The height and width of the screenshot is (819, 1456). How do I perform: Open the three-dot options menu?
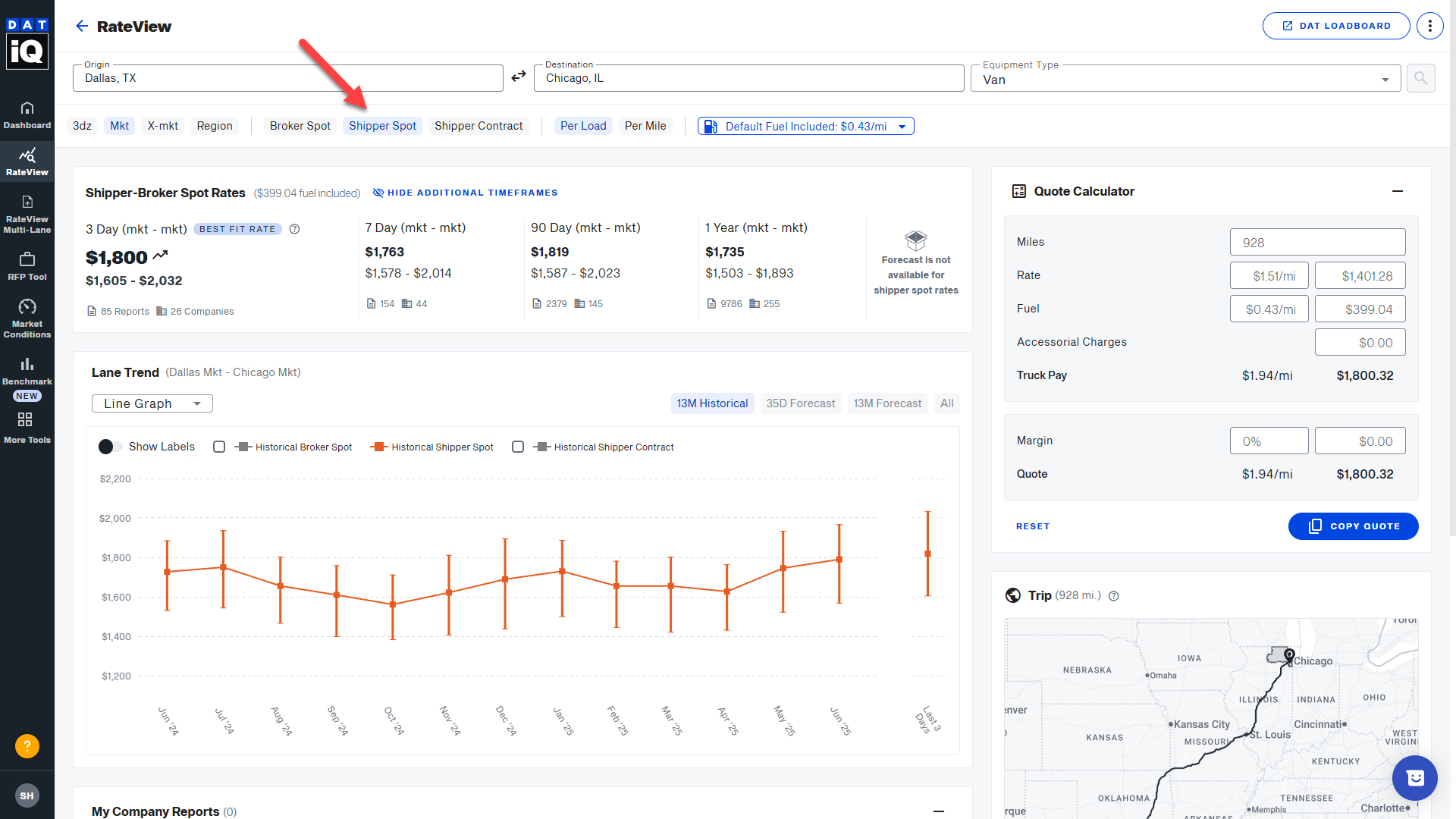(1430, 26)
